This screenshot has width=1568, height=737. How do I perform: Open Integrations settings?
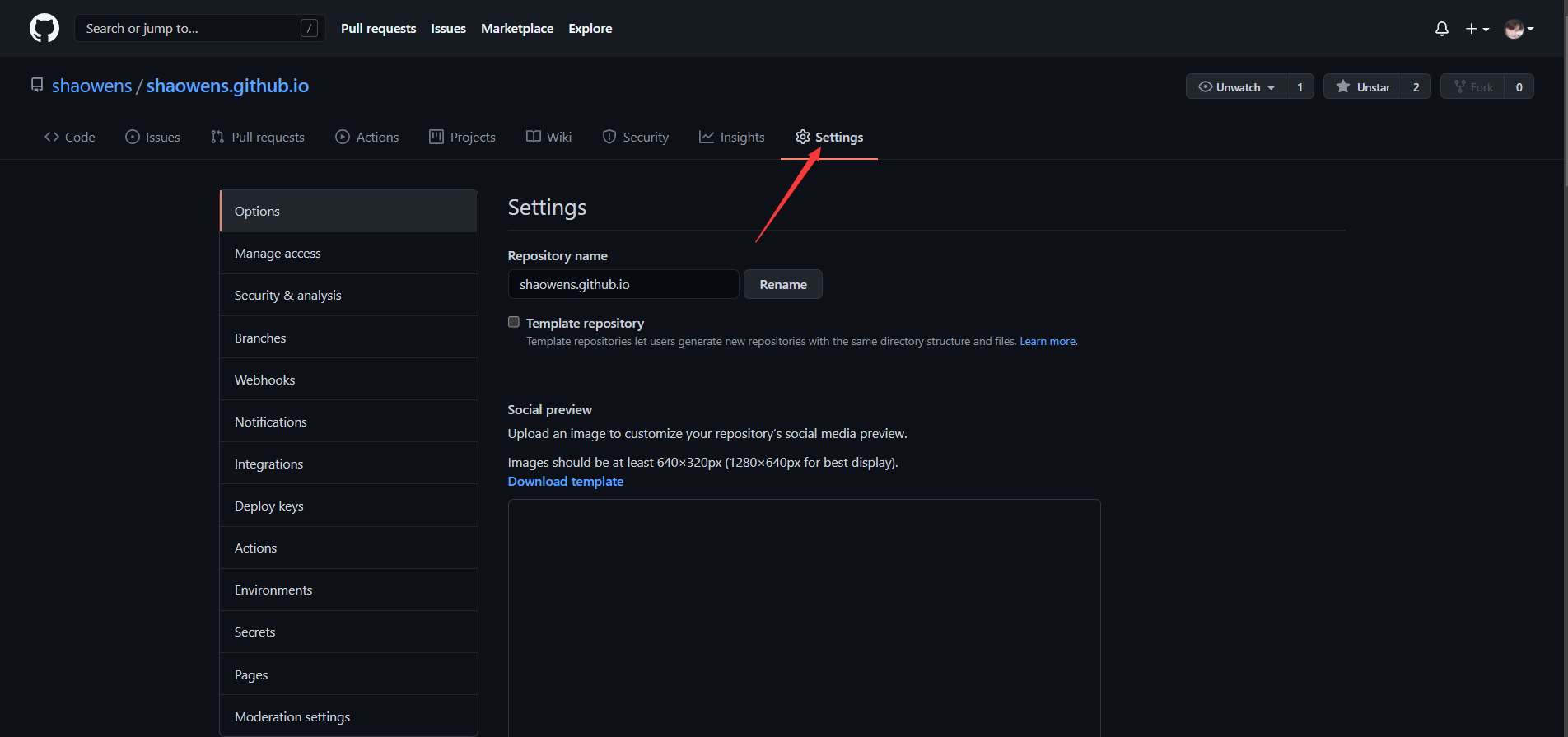(x=348, y=464)
